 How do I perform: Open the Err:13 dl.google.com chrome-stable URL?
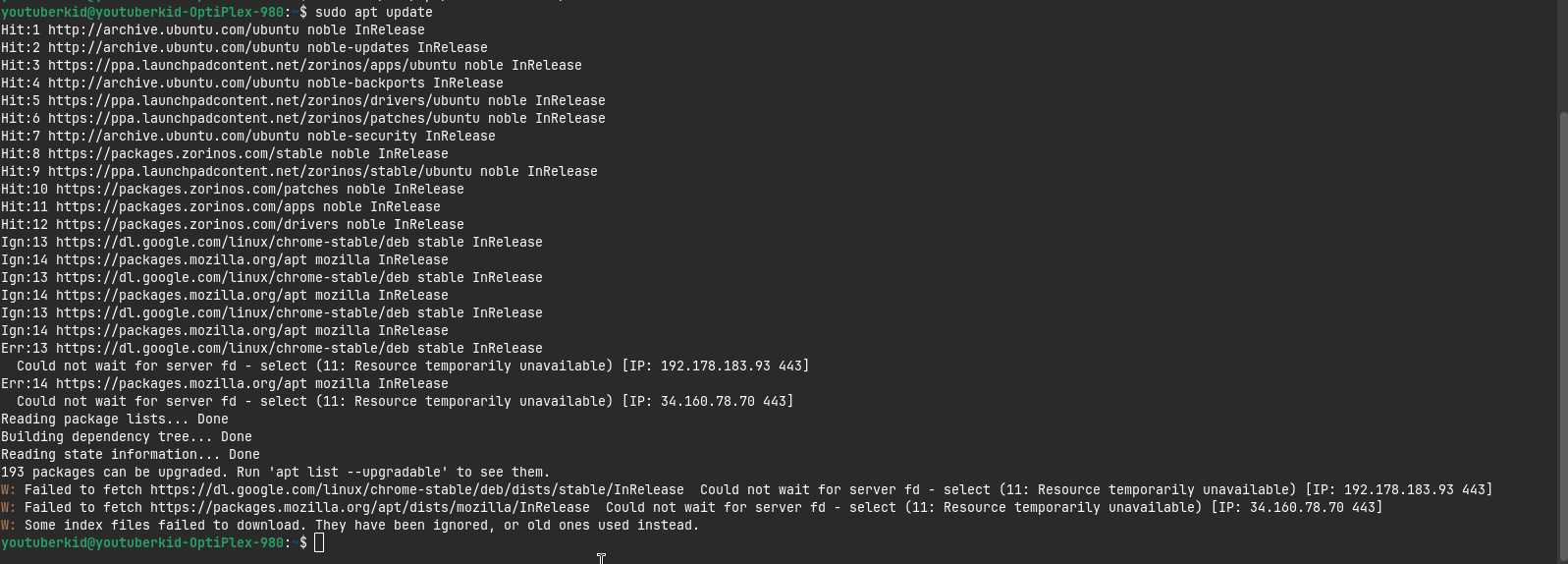point(233,348)
